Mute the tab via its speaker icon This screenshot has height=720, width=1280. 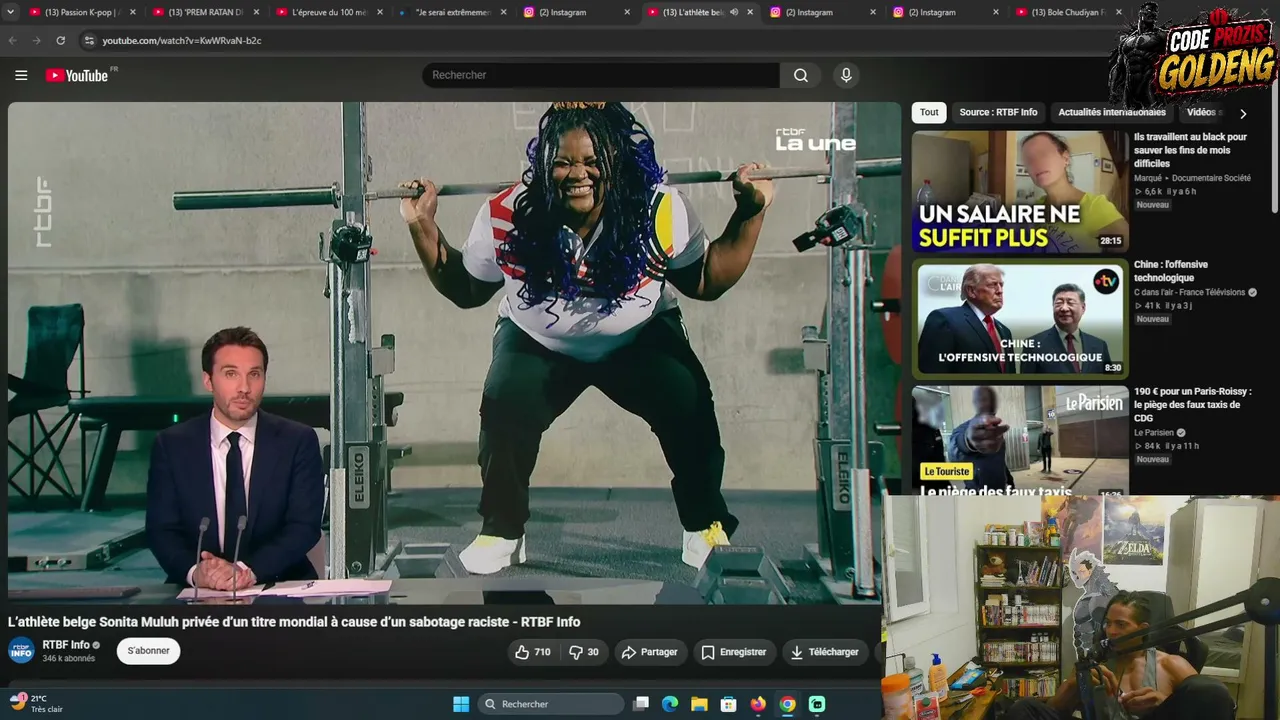click(734, 12)
